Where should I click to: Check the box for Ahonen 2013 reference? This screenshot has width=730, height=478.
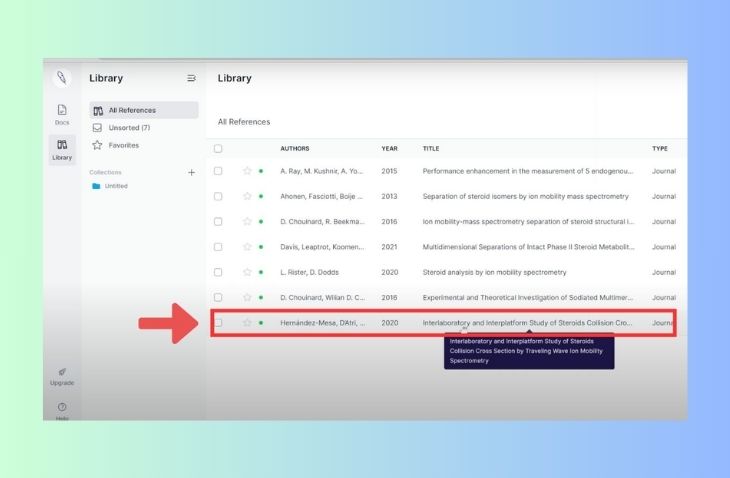click(218, 196)
